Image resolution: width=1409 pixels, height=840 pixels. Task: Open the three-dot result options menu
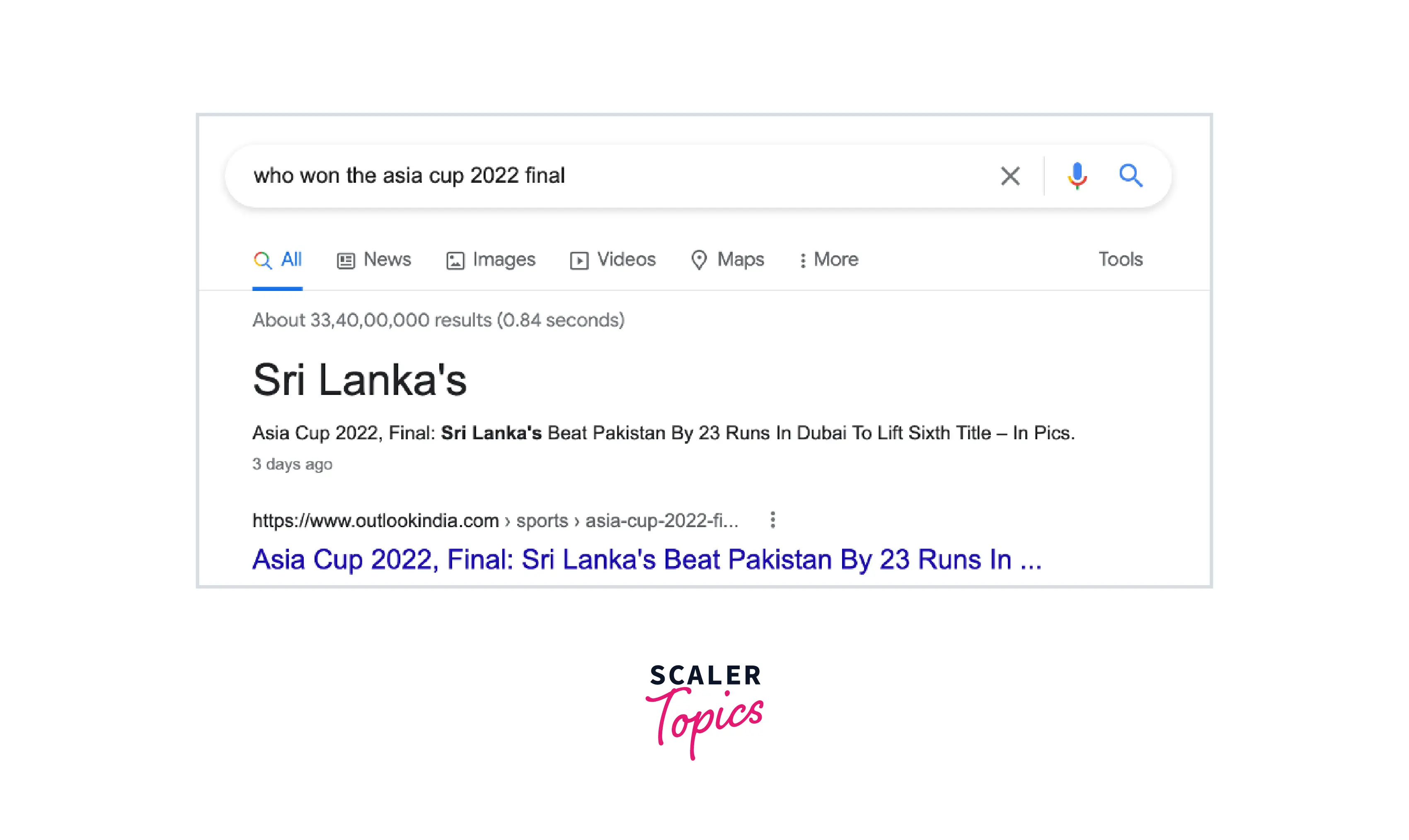point(773,520)
